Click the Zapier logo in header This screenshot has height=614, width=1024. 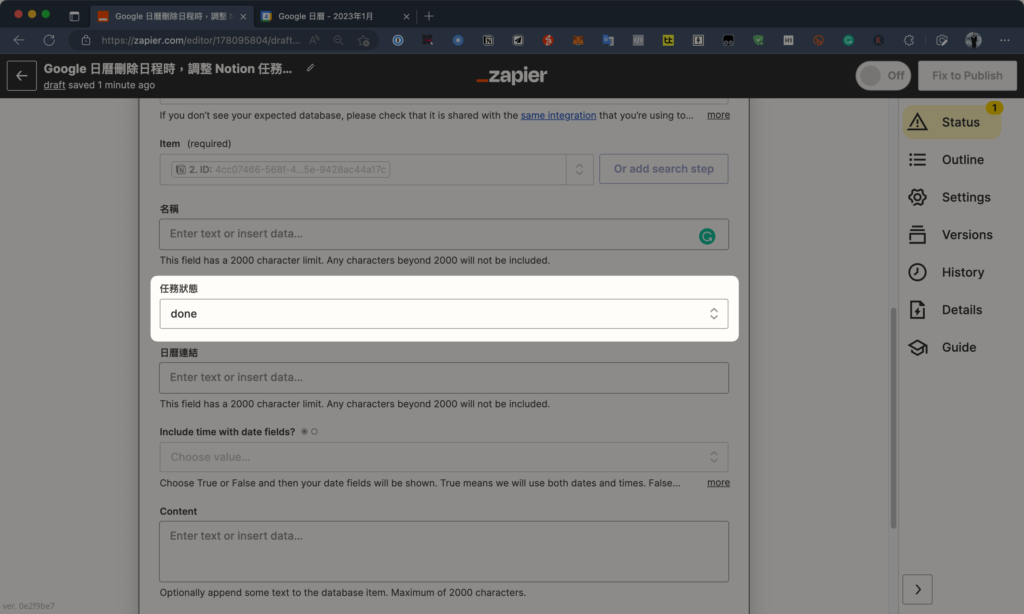[x=512, y=76]
